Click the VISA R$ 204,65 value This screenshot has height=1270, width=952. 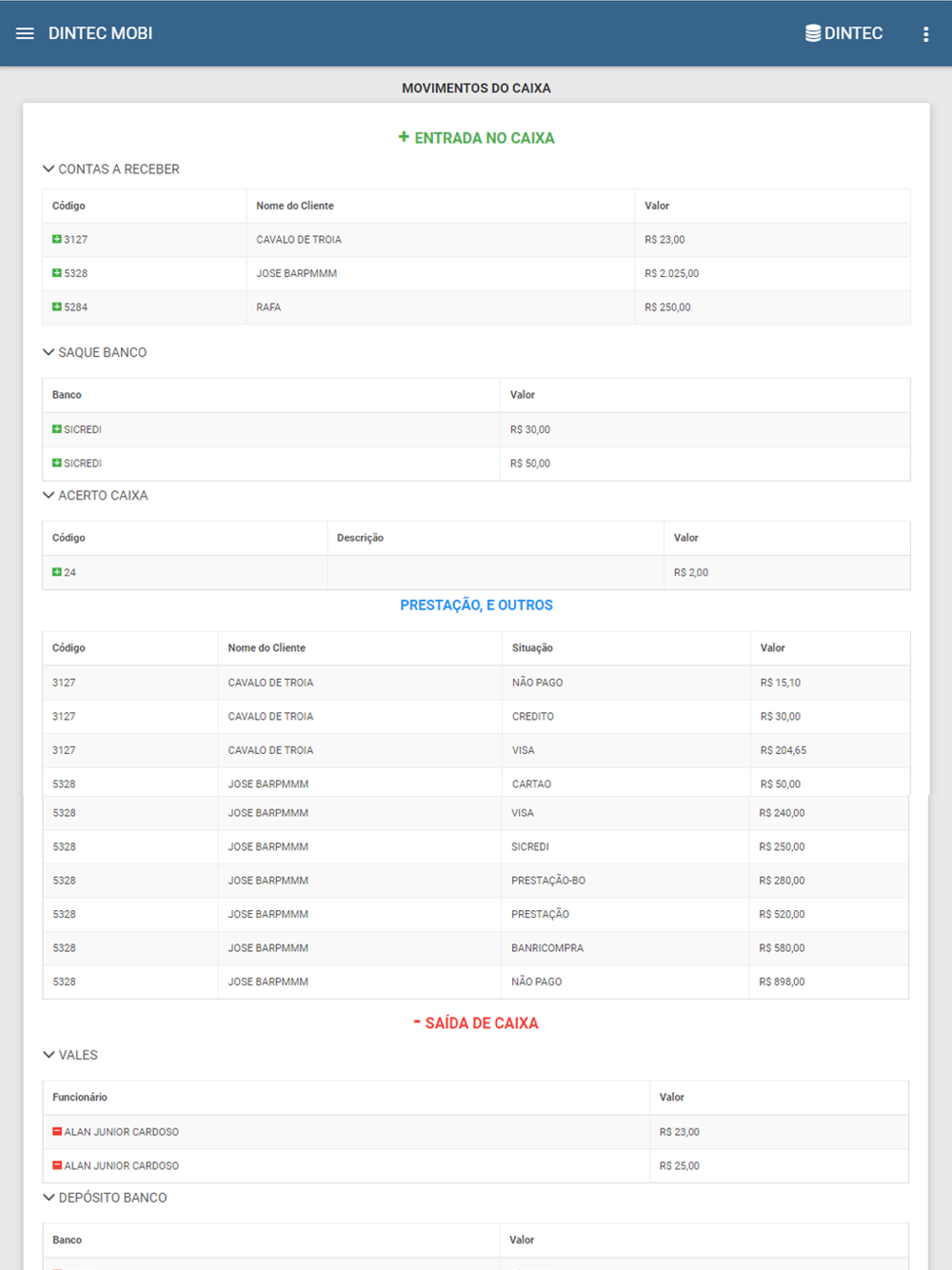783,750
